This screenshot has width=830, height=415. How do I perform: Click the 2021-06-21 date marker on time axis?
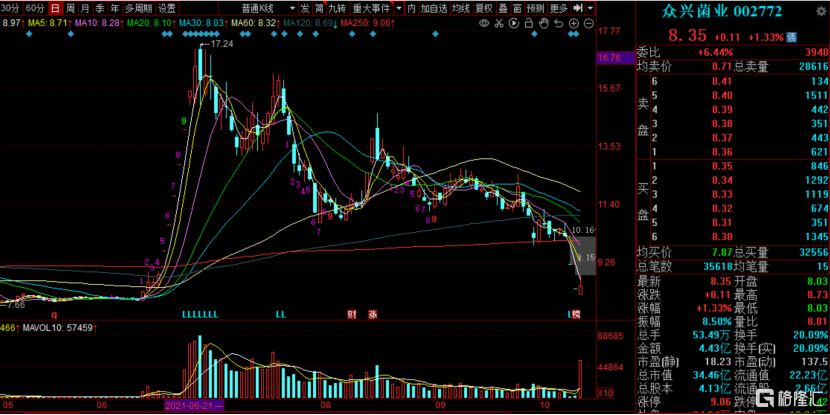tap(194, 405)
